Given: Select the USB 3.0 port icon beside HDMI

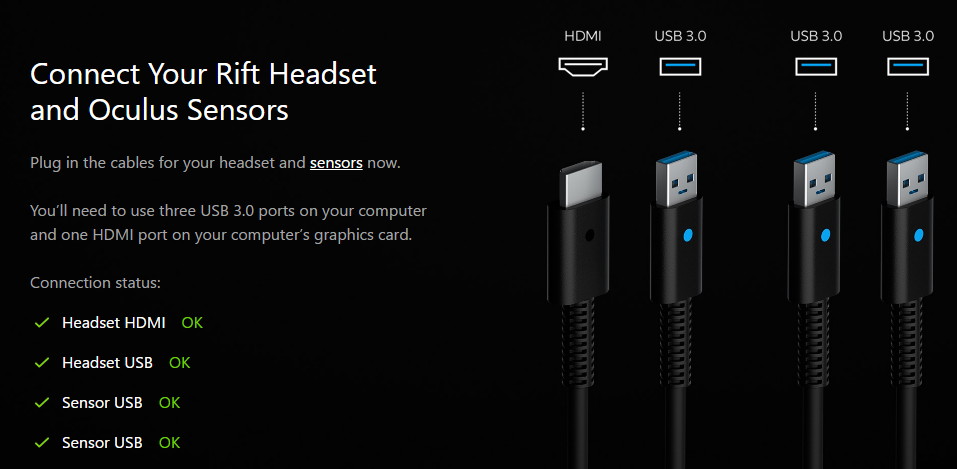Looking at the screenshot, I should 680,66.
